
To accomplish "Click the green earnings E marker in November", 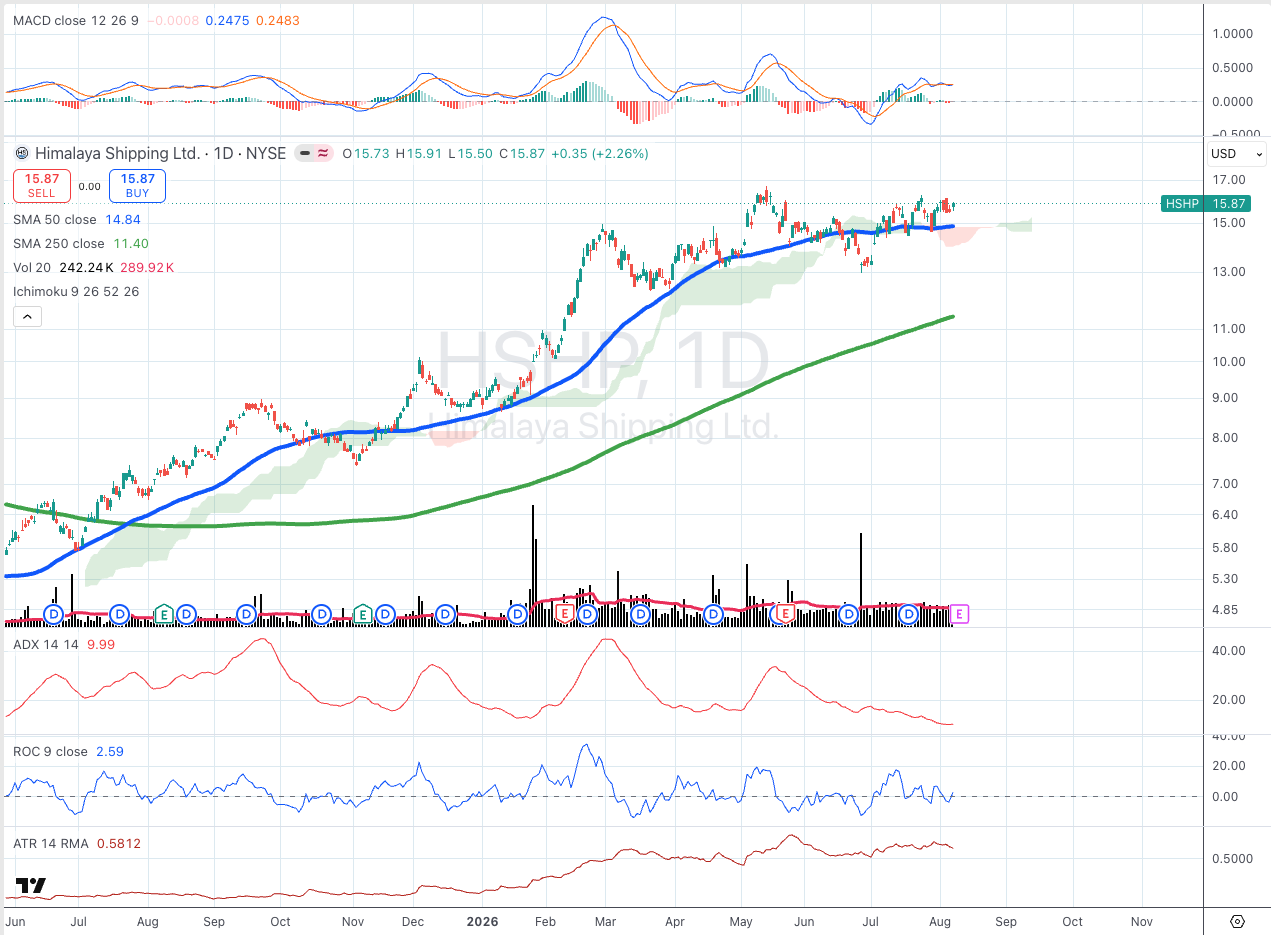I will point(363,613).
